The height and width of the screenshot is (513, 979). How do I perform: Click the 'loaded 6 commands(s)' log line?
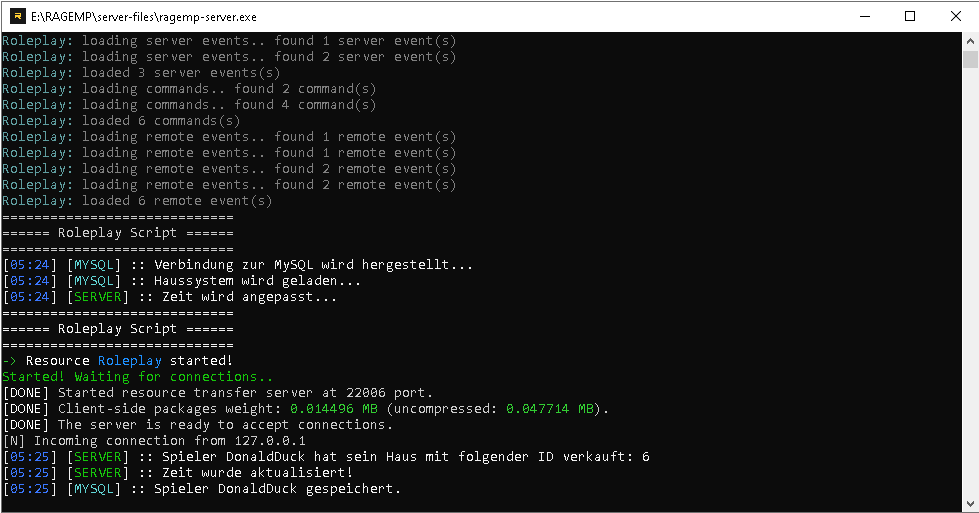pos(121,121)
